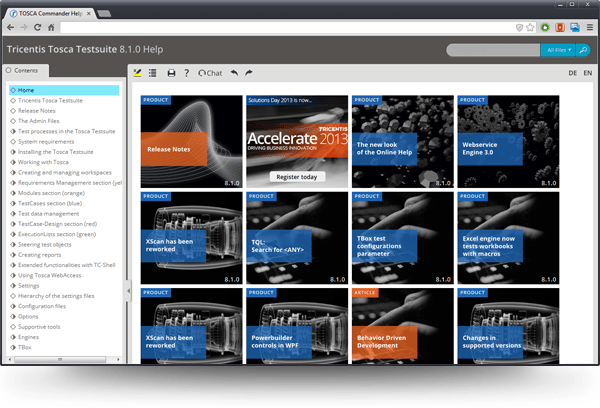The width and height of the screenshot is (600, 408).
Task: Open Using Tosca WebAccess entry
Action: click(x=50, y=276)
